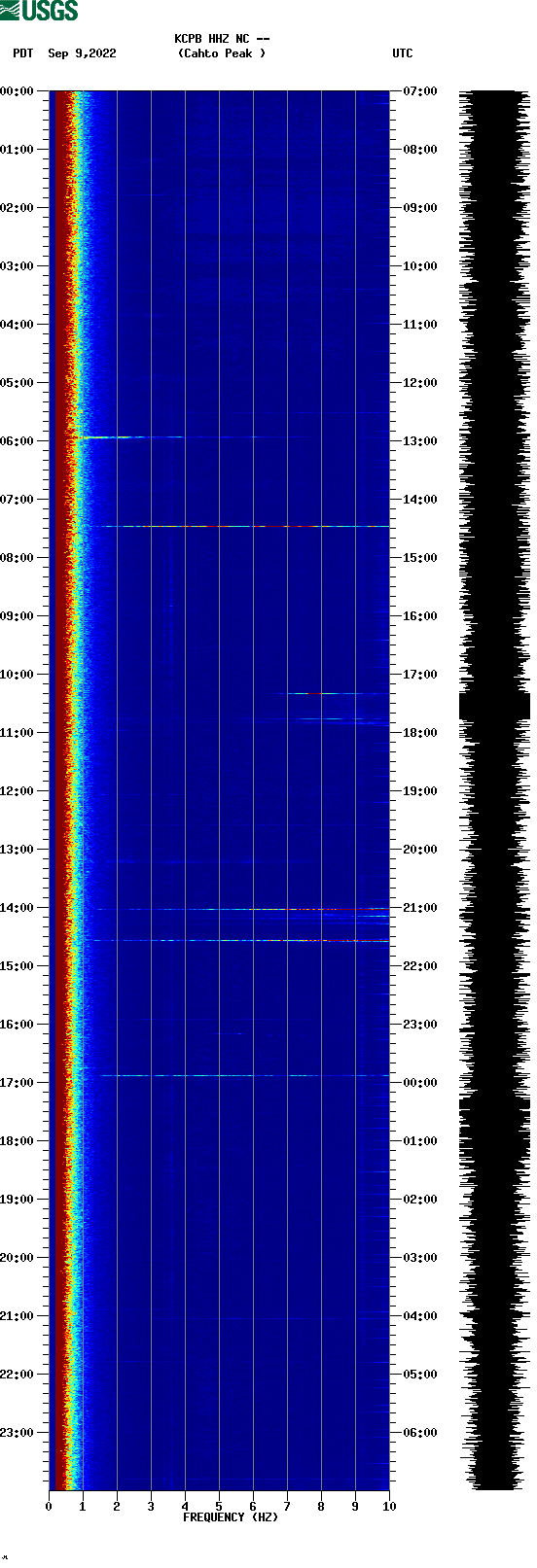Click the event streak just before 17:00 PDT
Screen dimensions: 537x1568
[243, 1075]
